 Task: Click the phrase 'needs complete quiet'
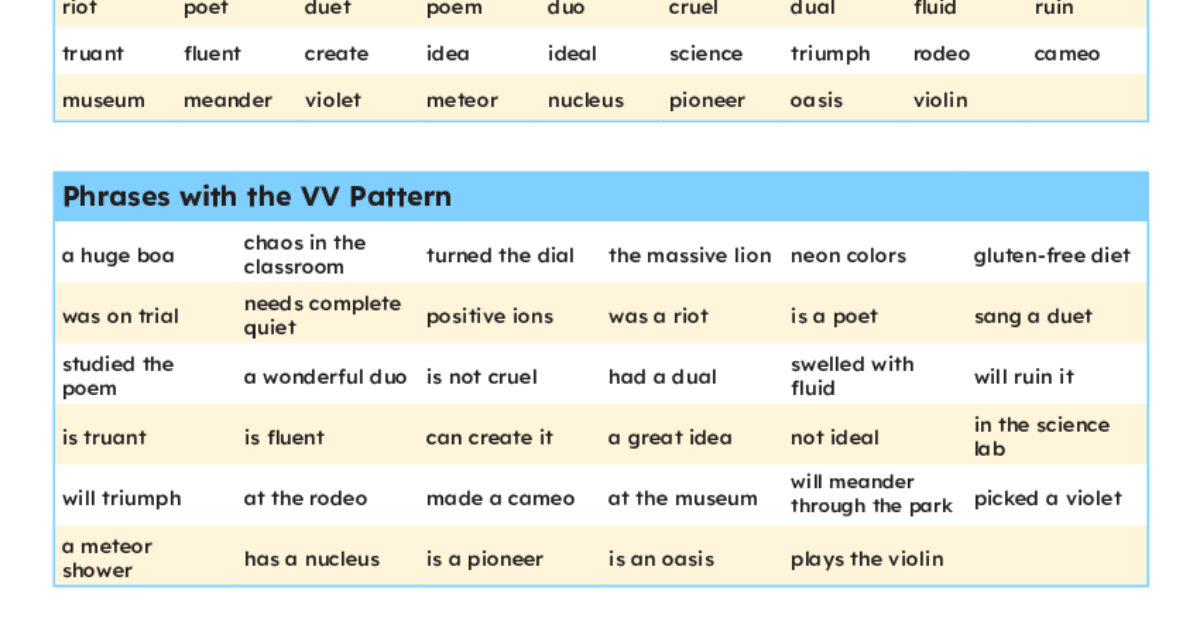tap(322, 316)
